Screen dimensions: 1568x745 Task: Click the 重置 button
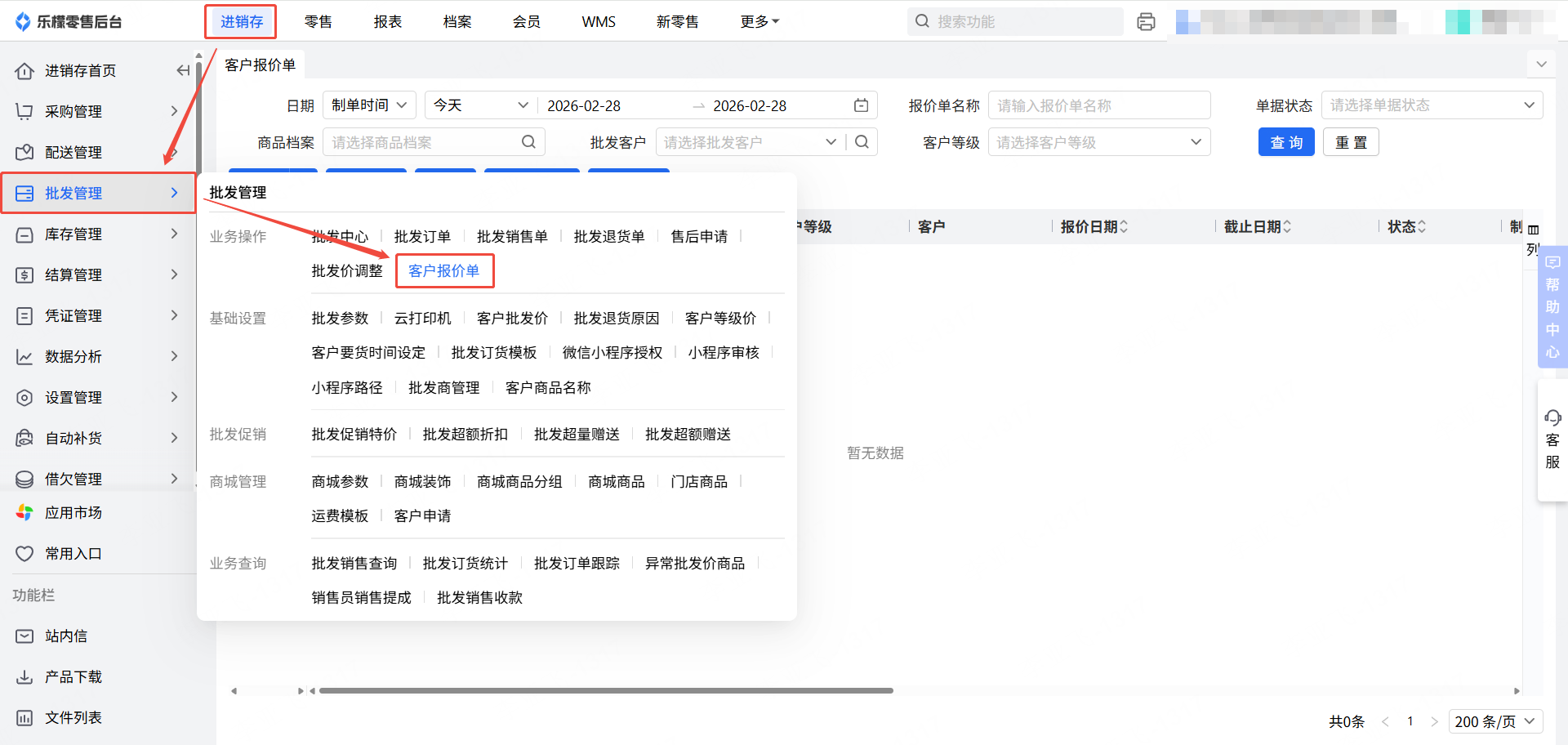click(1351, 142)
